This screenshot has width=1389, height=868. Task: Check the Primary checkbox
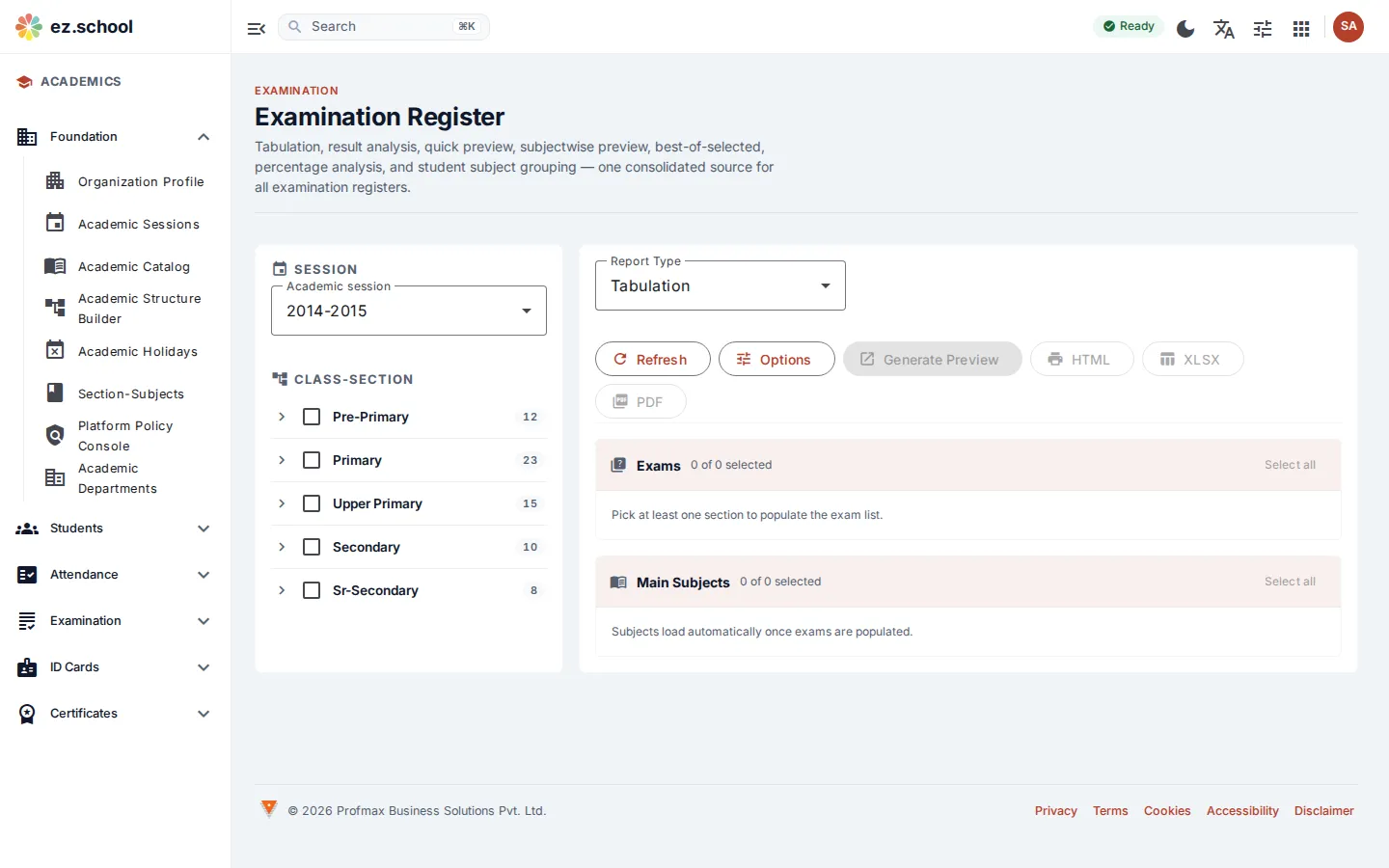click(312, 460)
